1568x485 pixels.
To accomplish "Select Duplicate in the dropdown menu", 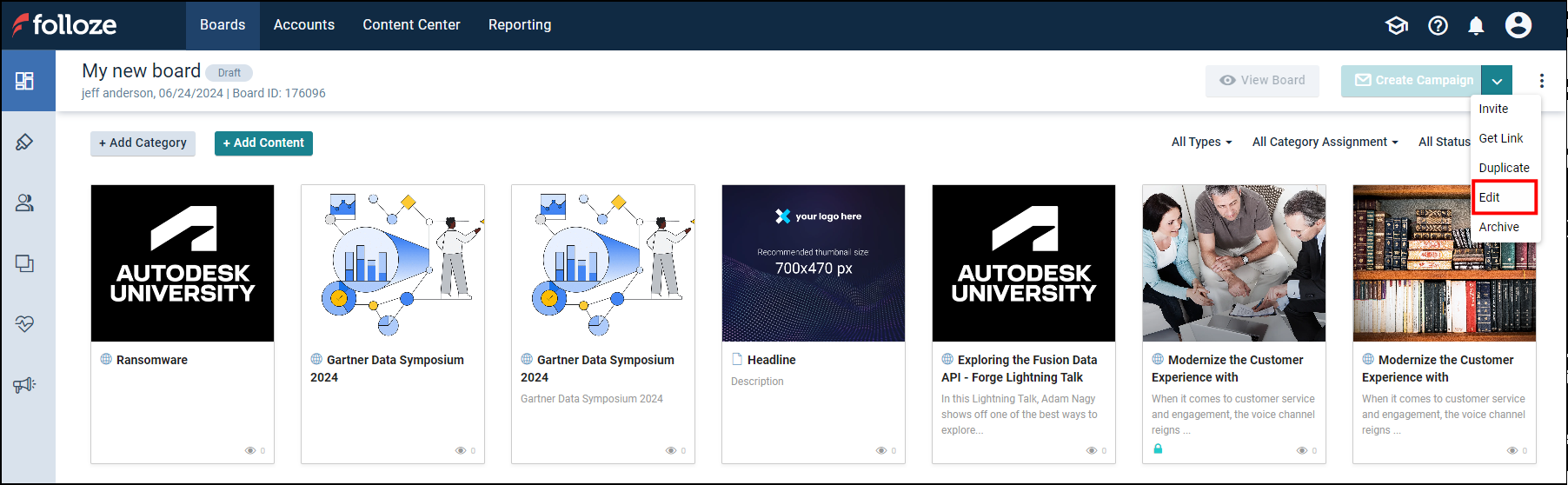I will (1504, 168).
